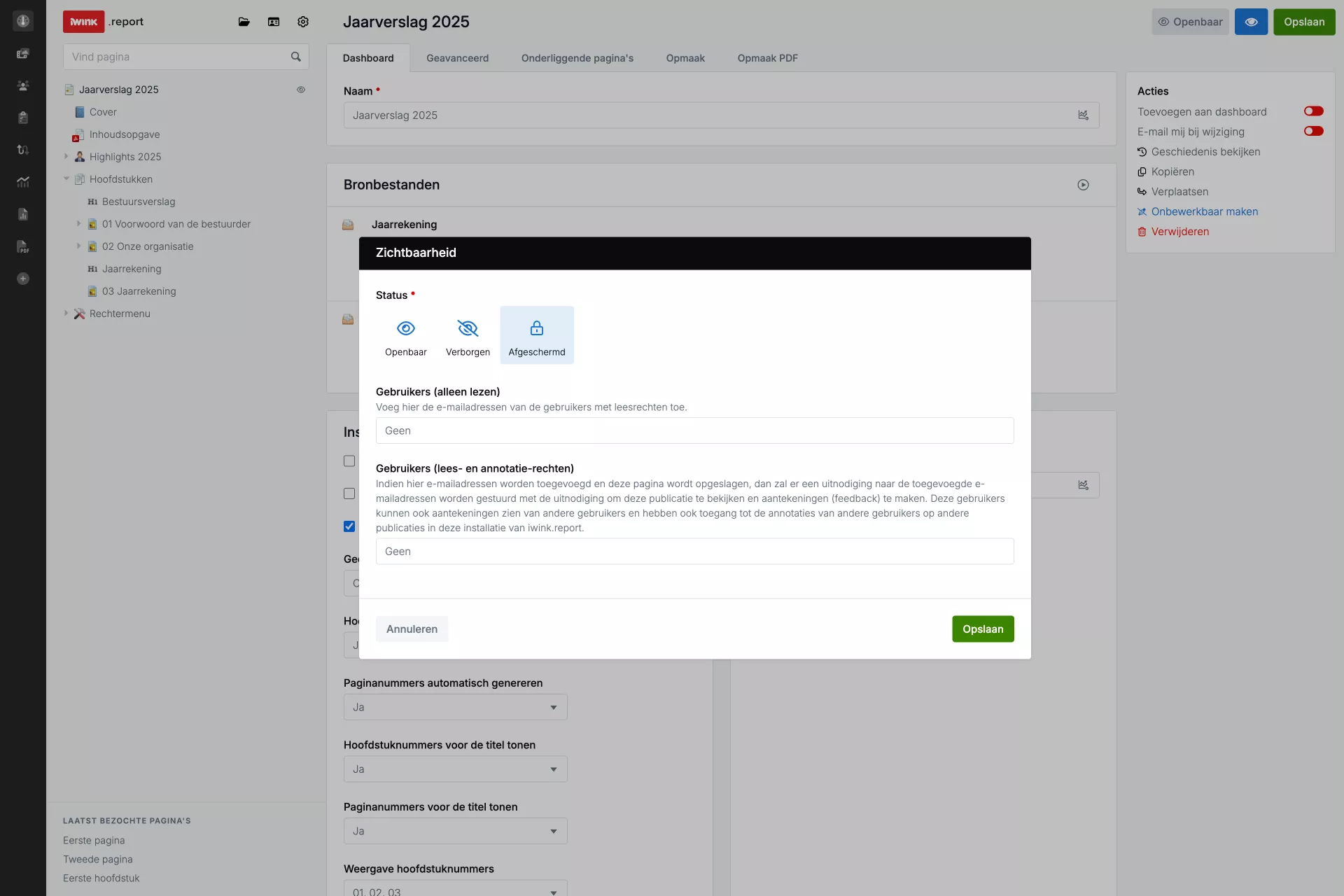This screenshot has width=1344, height=896.
Task: Click the Gebruikers (alleen lezen) field
Action: (x=694, y=430)
